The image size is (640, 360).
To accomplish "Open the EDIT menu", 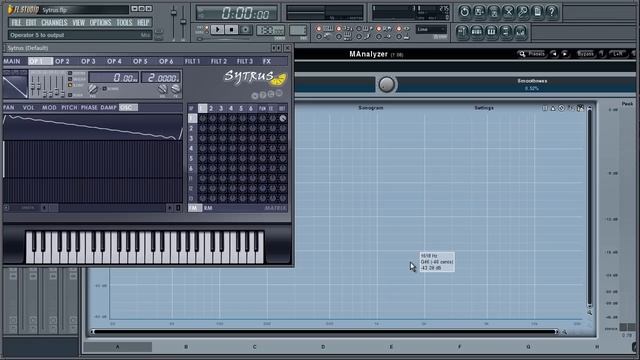I will 31,22.
